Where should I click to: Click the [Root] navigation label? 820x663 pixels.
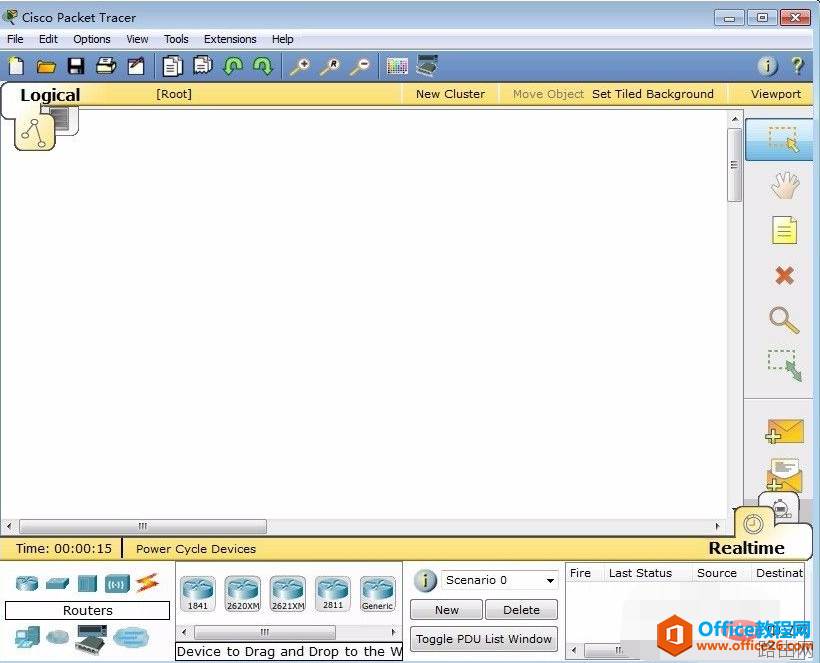point(174,94)
